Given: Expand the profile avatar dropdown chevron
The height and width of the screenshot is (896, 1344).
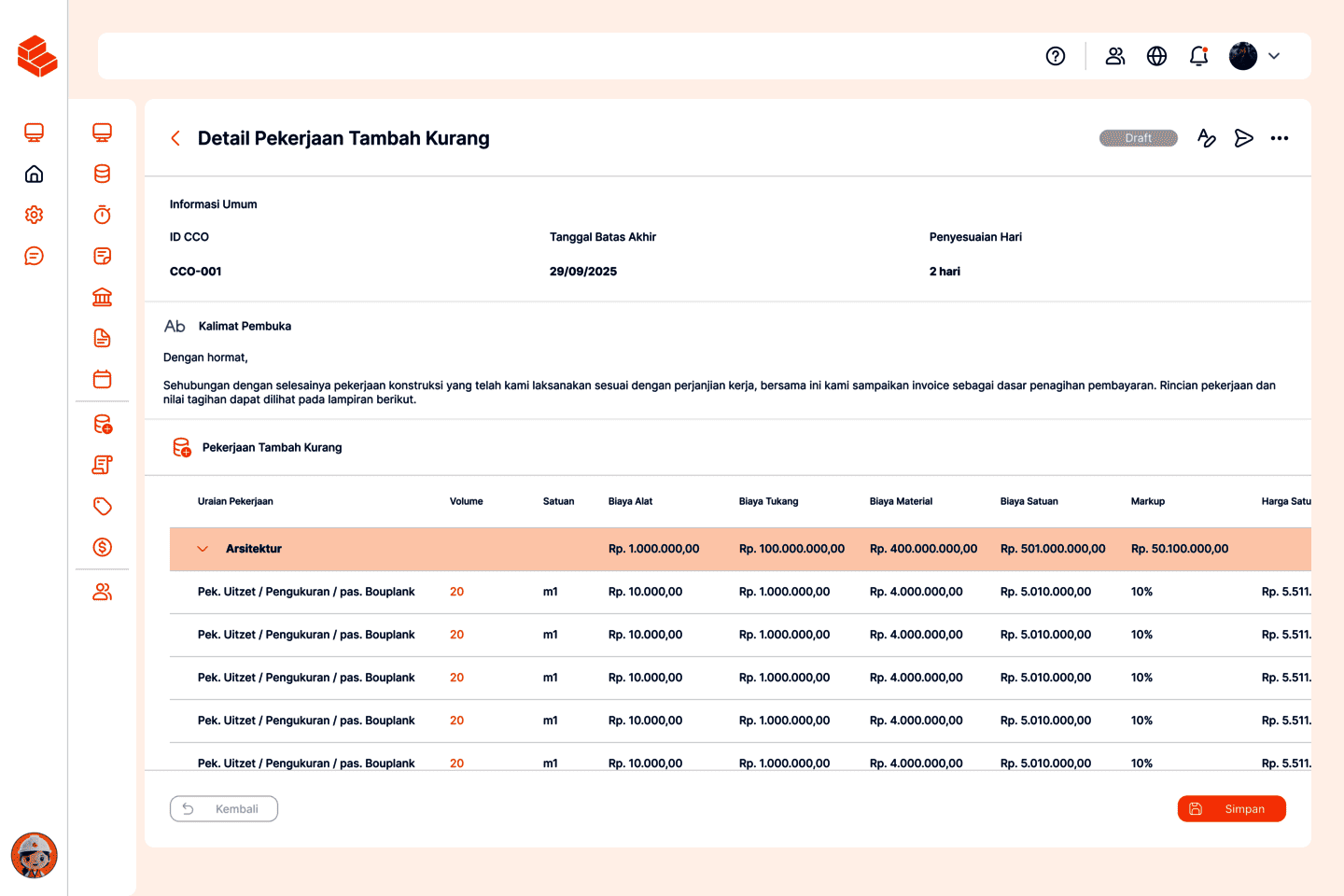Looking at the screenshot, I should tap(1274, 56).
